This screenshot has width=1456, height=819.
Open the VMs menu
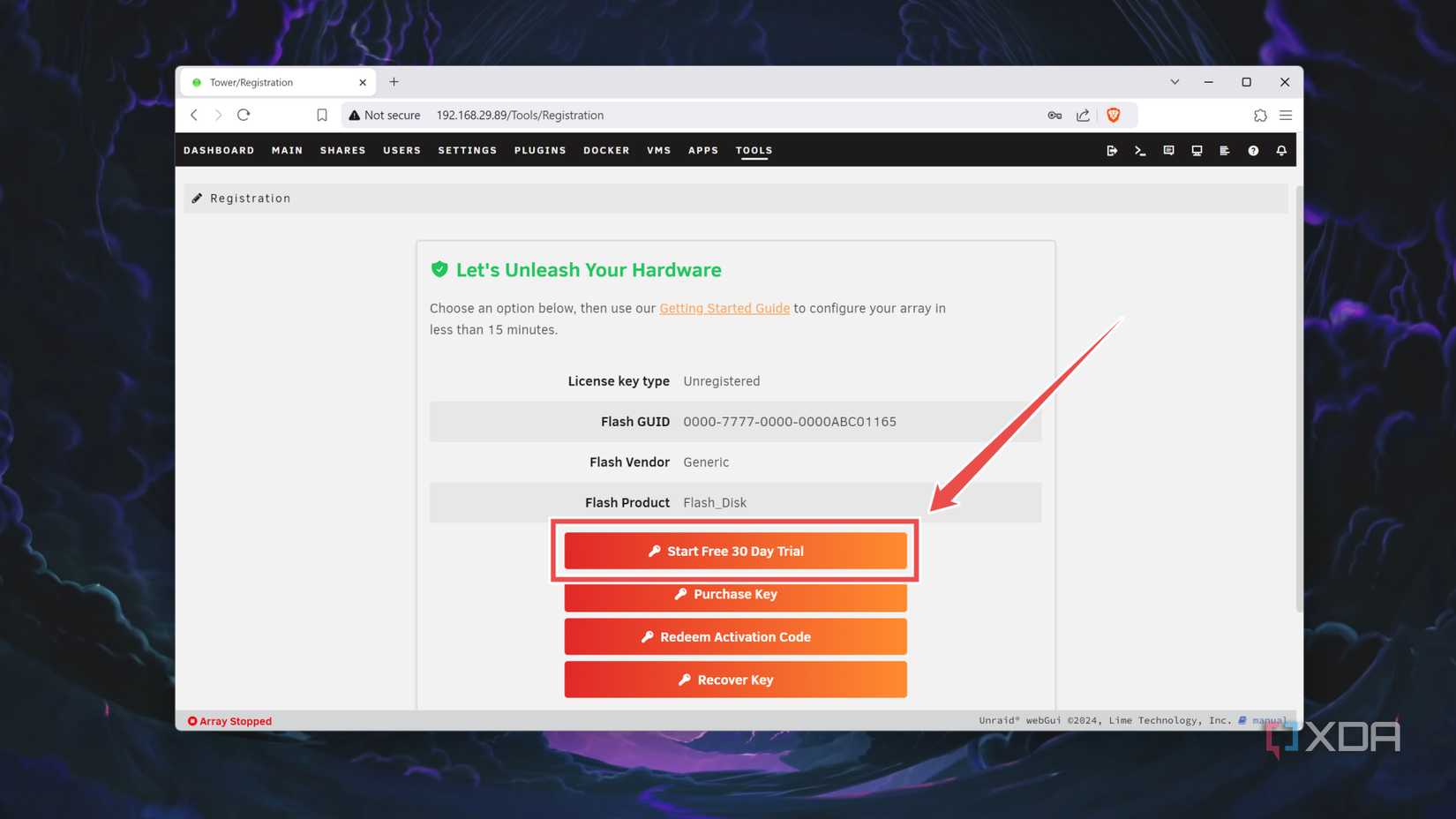pyautogui.click(x=659, y=151)
